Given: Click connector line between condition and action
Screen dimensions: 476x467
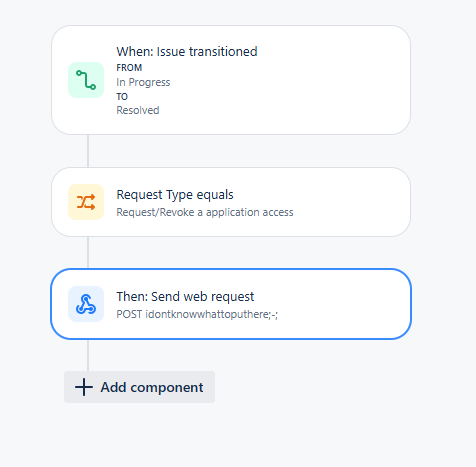Looking at the screenshot, I should [88, 253].
